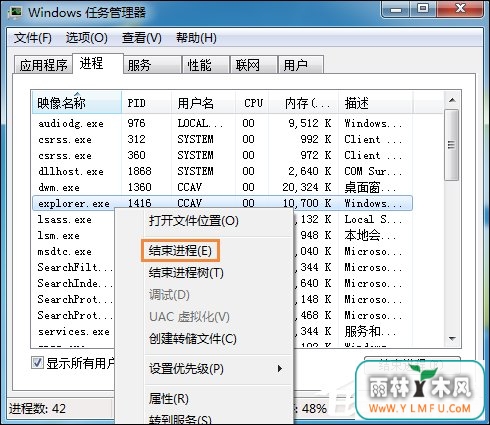Image resolution: width=490 pixels, height=425 pixels.
Task: Go to the 联网 tab
Action: [254, 65]
